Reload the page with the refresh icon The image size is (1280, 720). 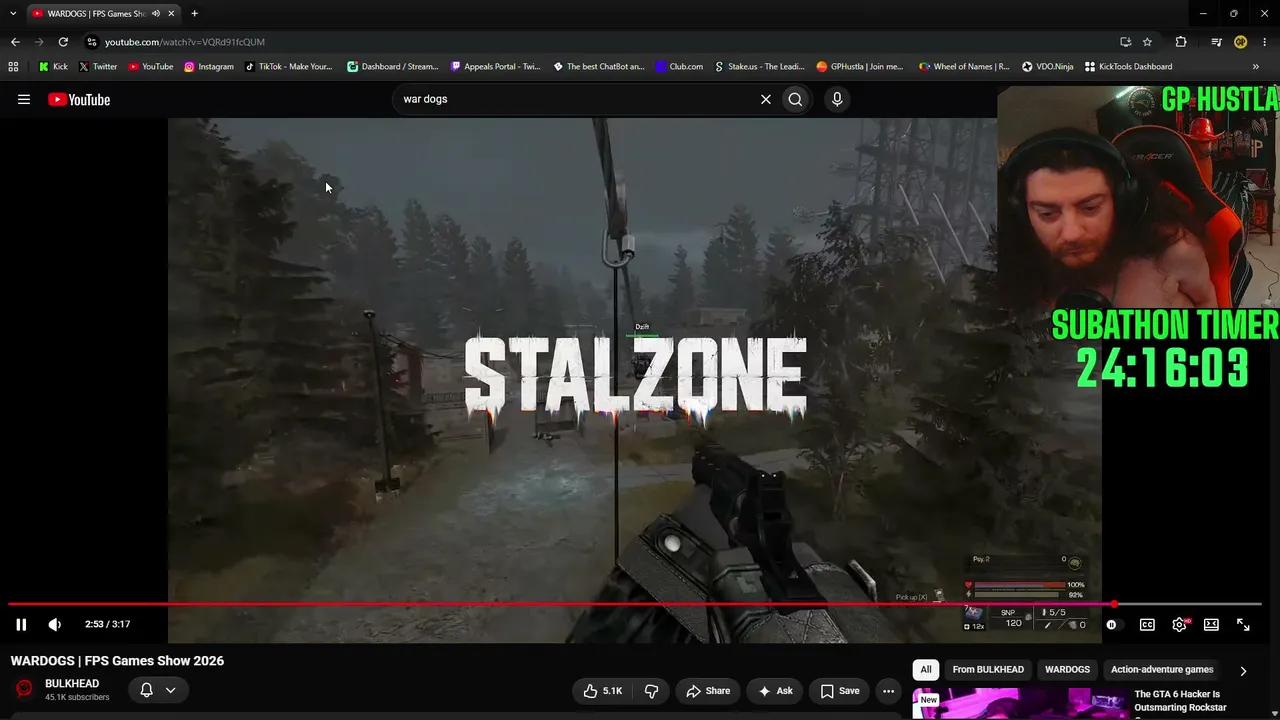tap(63, 42)
